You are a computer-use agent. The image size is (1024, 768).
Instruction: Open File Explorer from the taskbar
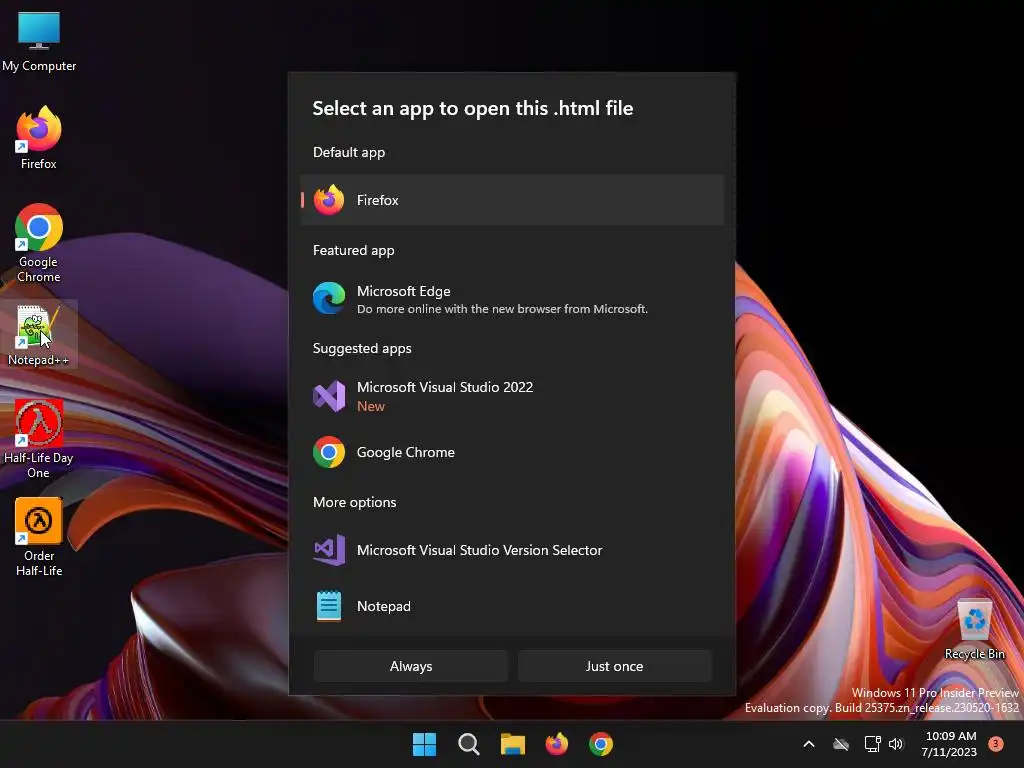(x=513, y=744)
